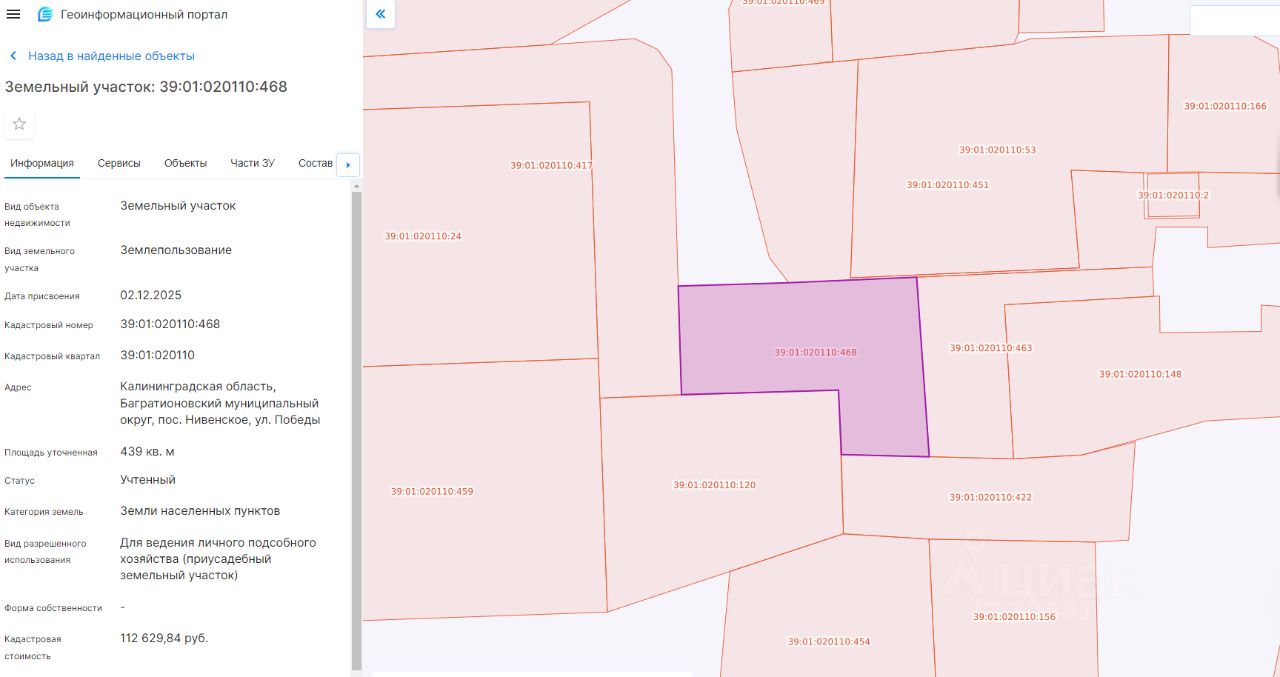
Task: Select parcel 39:01:020110:156 on the map
Action: pyautogui.click(x=1014, y=617)
